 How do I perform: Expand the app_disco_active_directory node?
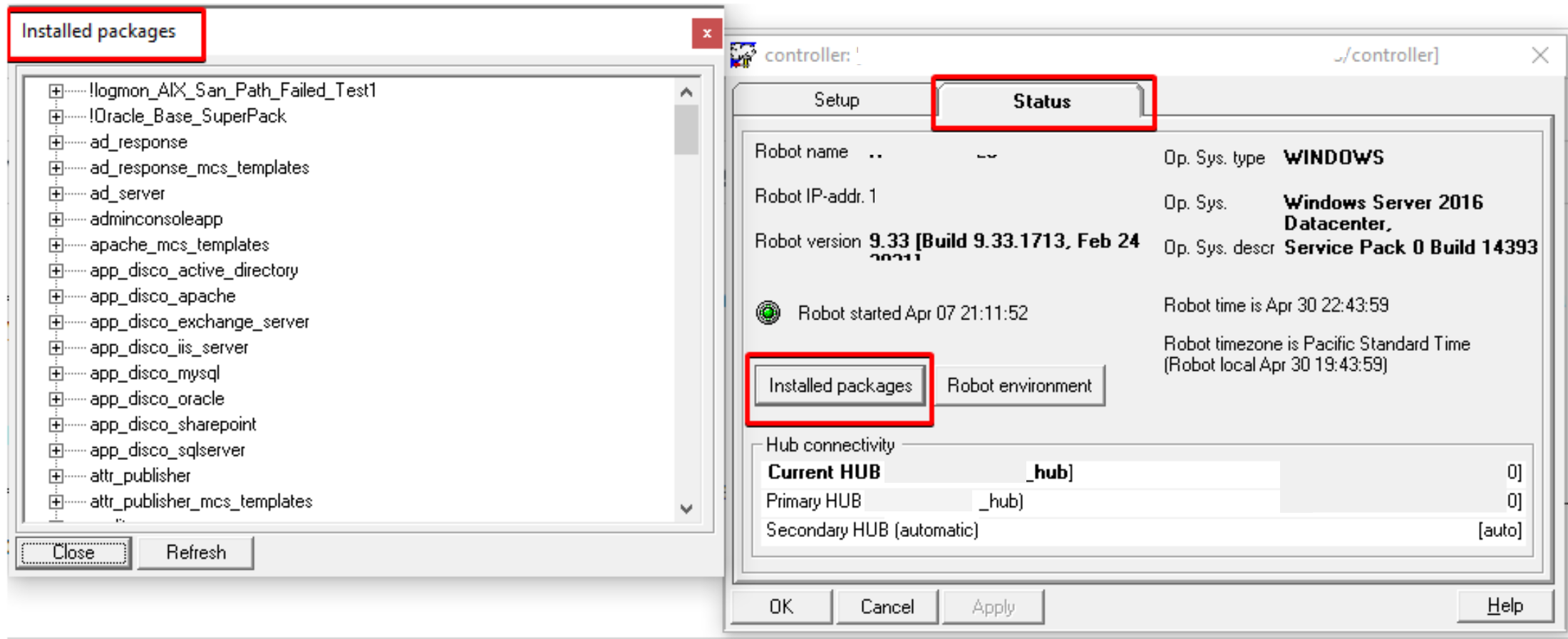pyautogui.click(x=56, y=270)
